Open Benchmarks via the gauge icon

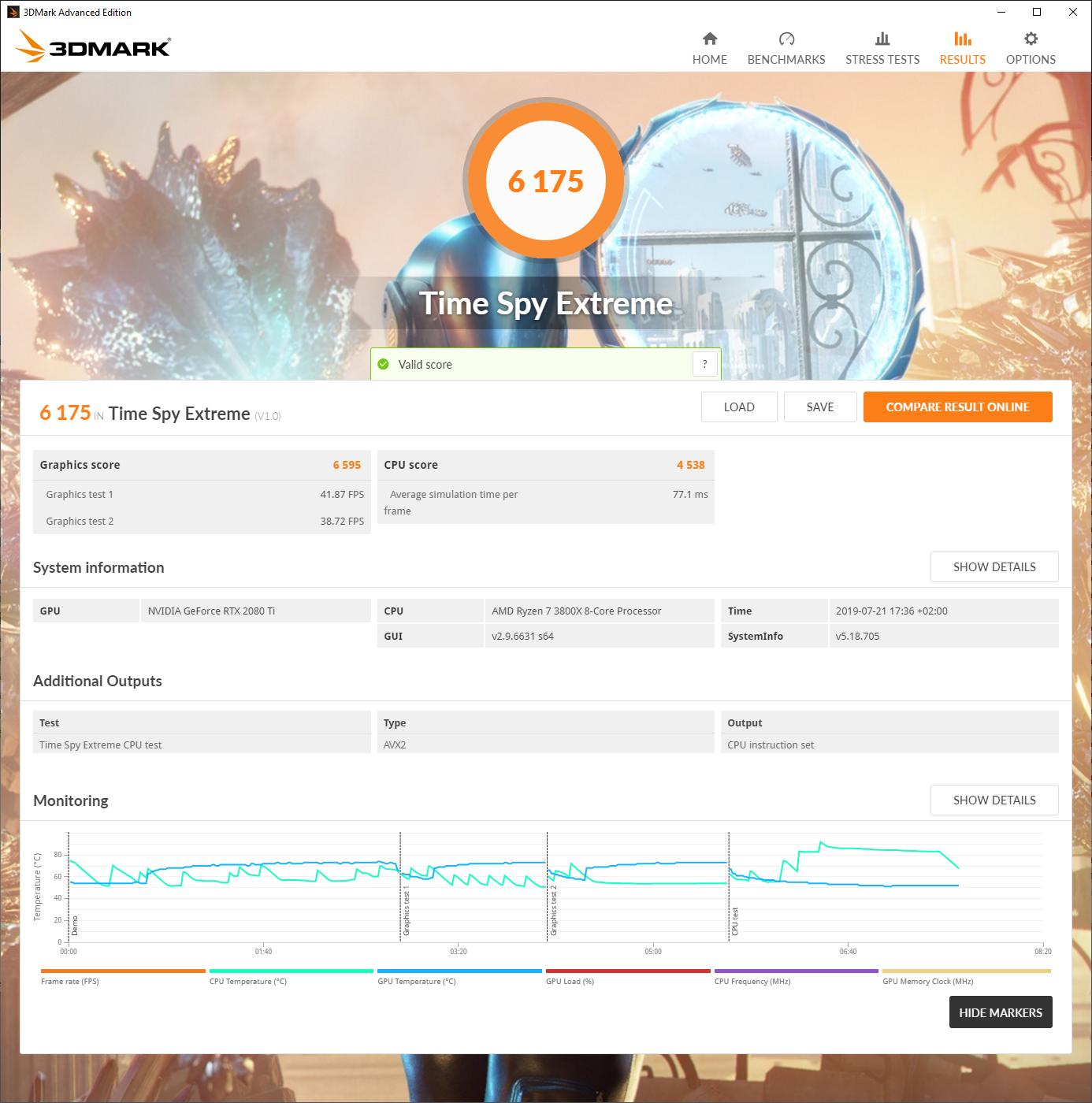coord(786,39)
